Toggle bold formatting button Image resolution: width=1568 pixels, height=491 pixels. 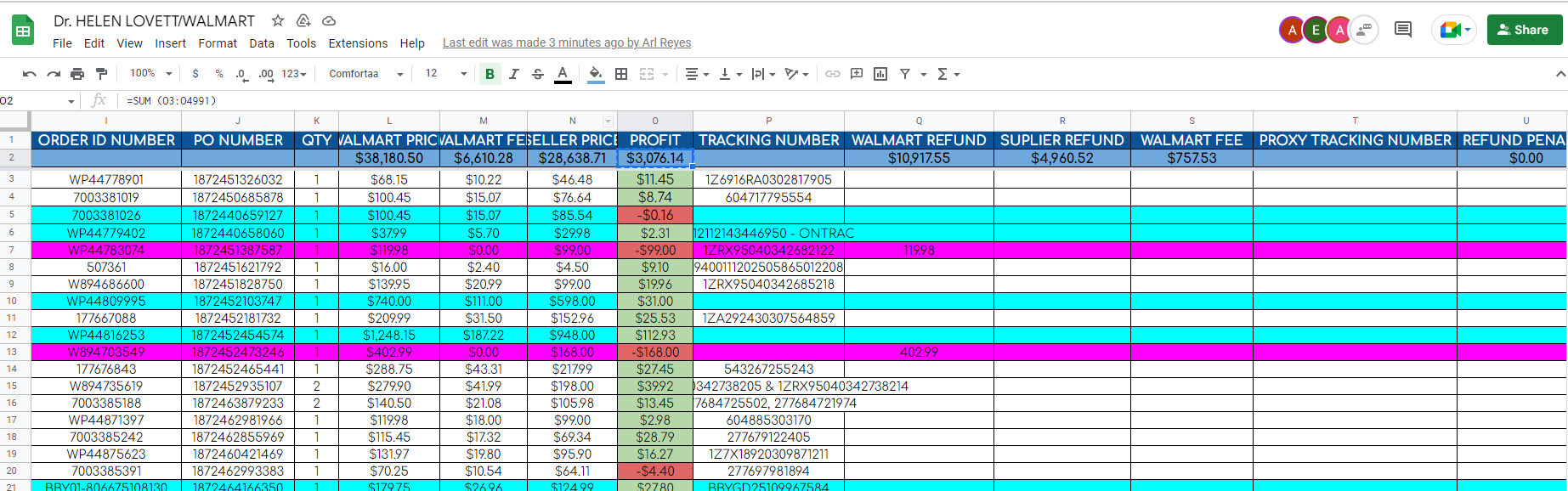click(490, 74)
